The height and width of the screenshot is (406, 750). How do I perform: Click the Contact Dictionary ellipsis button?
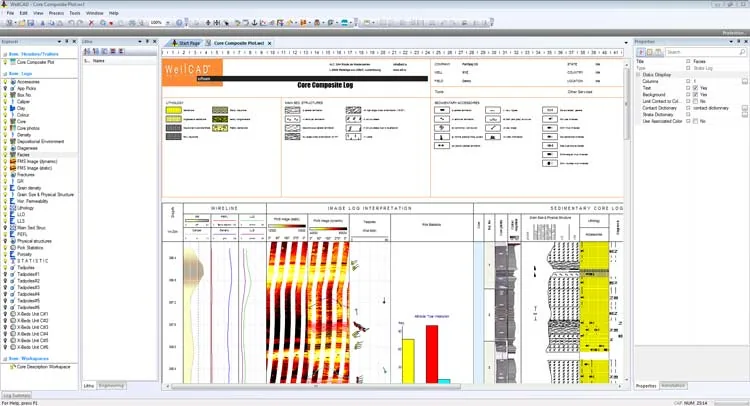coord(745,108)
